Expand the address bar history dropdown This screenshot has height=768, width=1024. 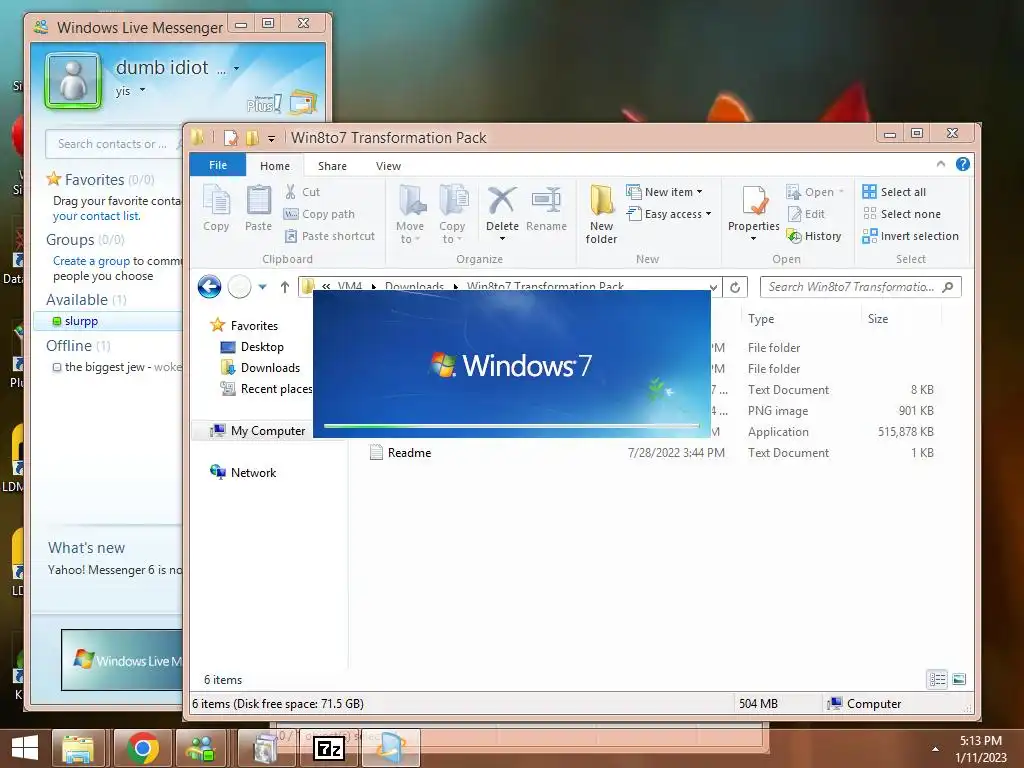pos(714,287)
